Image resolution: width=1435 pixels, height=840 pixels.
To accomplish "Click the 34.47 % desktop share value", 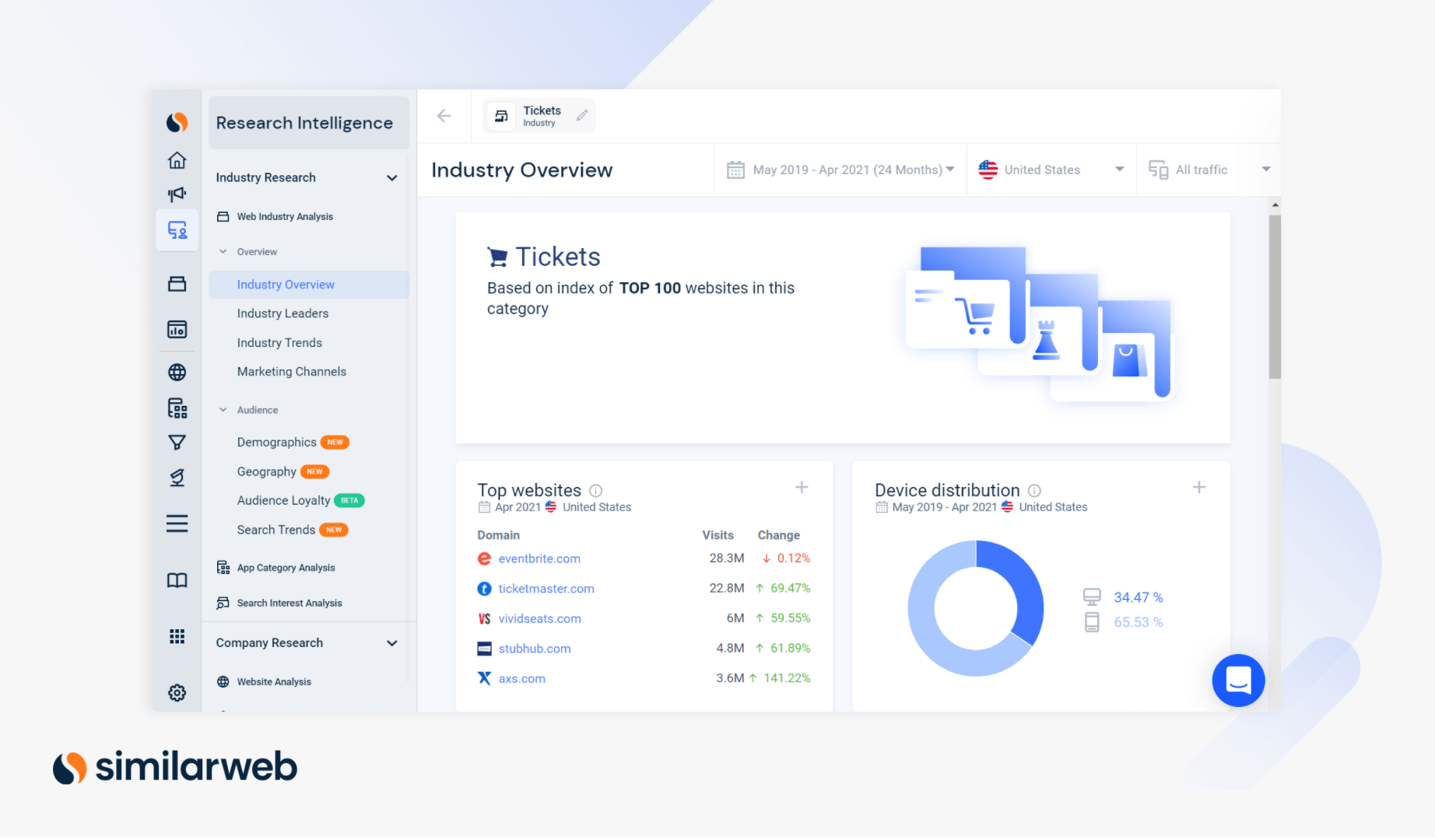I will coord(1138,597).
